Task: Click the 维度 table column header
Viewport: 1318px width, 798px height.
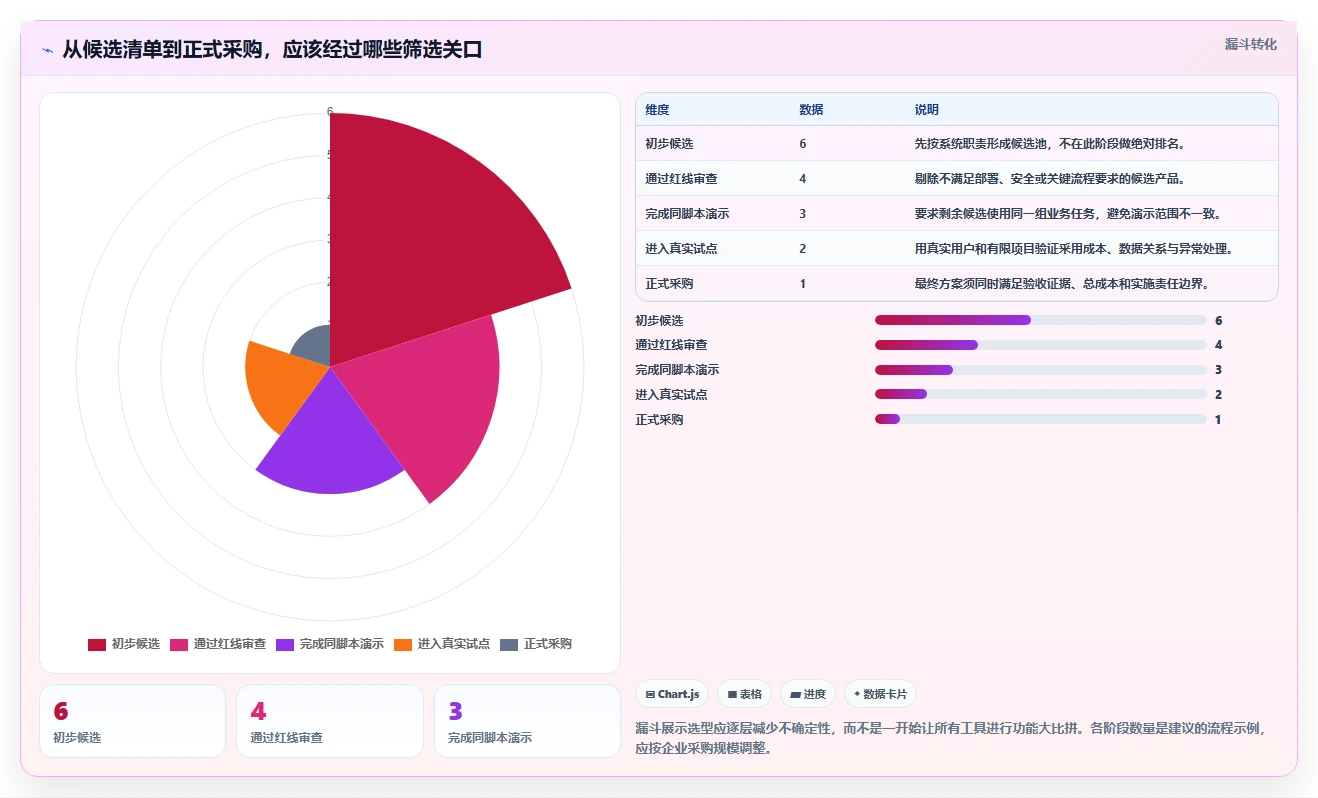Action: [657, 110]
